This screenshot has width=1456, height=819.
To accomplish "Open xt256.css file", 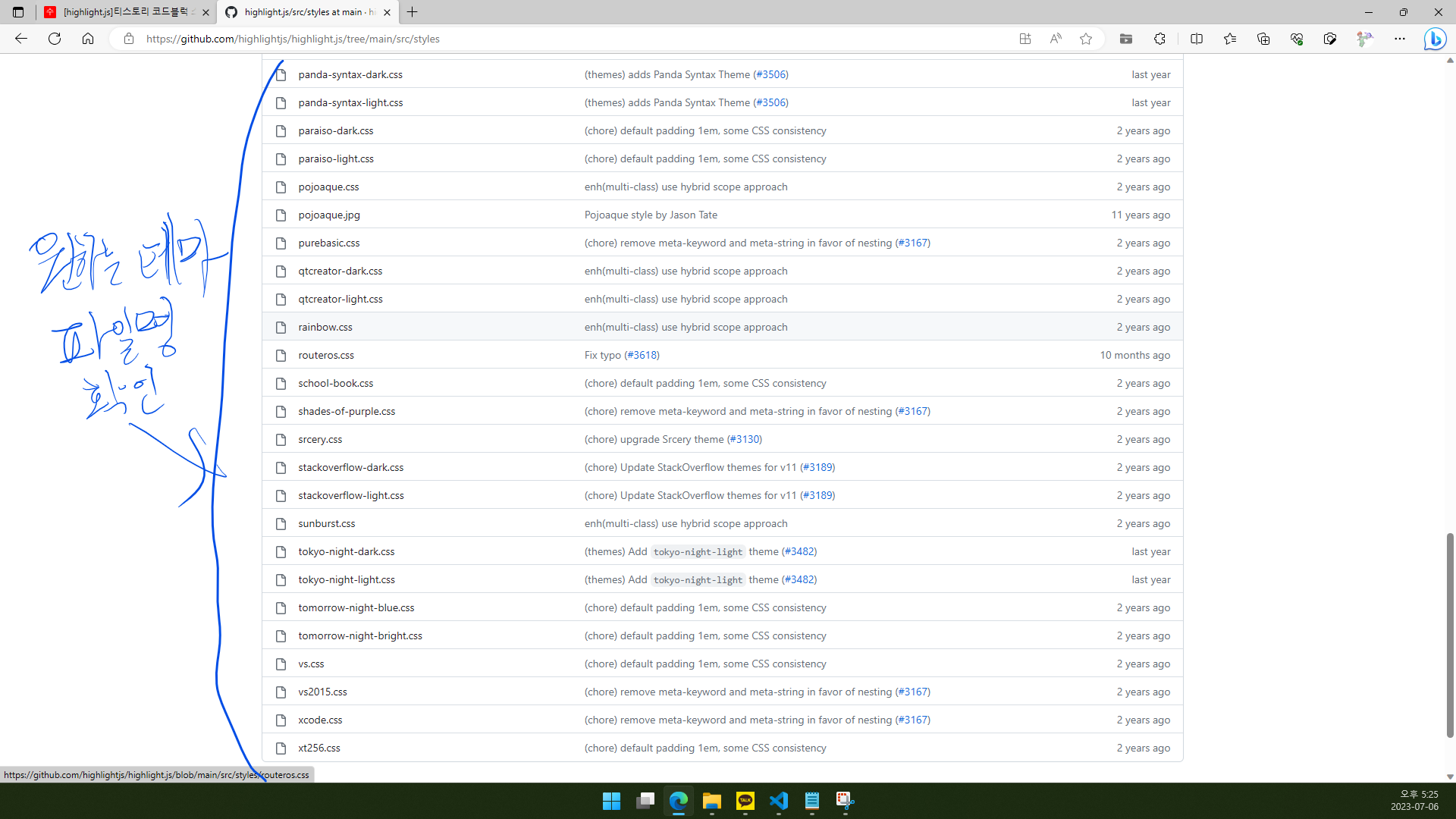I will [319, 748].
